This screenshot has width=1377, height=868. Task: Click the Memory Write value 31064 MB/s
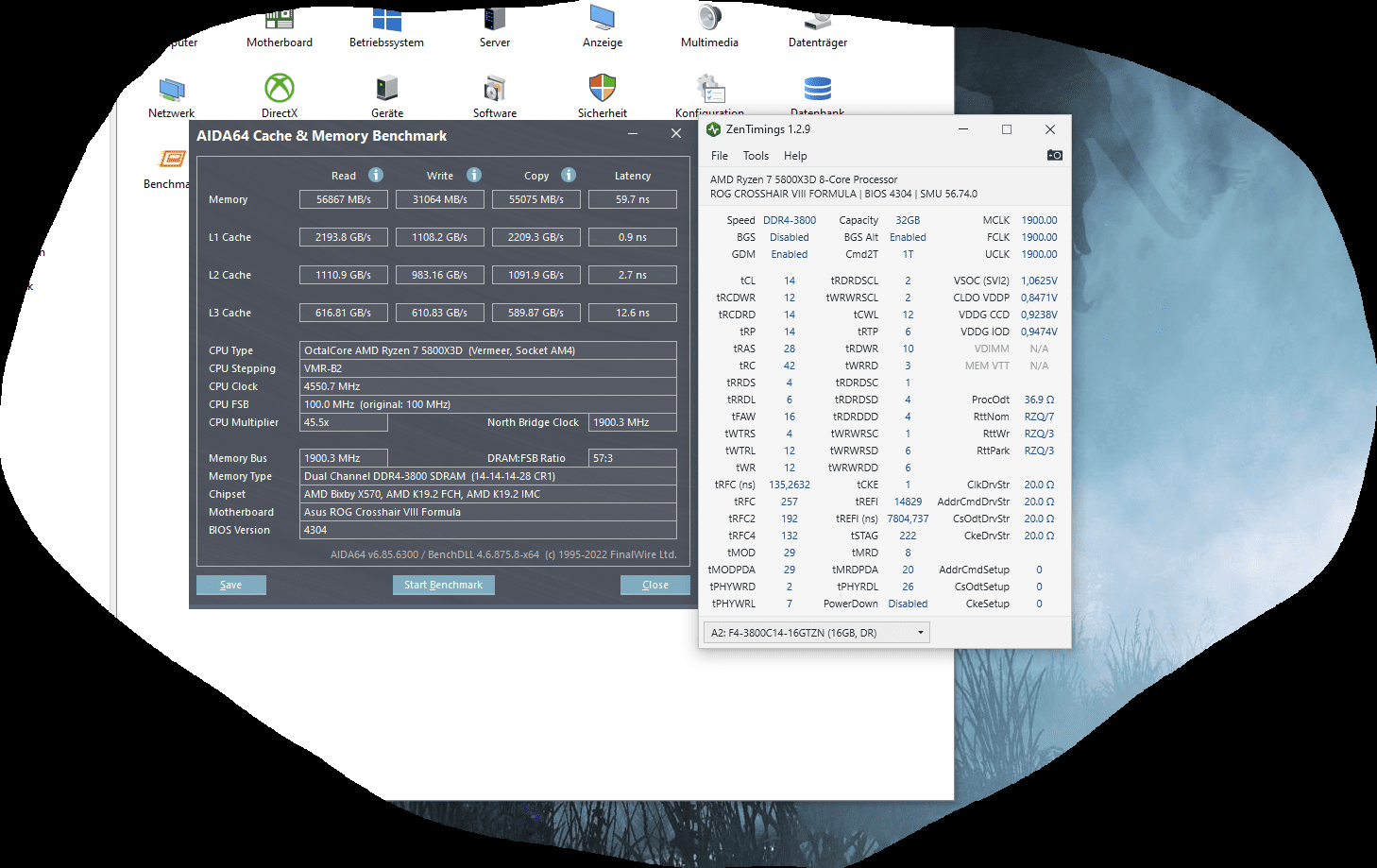pyautogui.click(x=440, y=199)
